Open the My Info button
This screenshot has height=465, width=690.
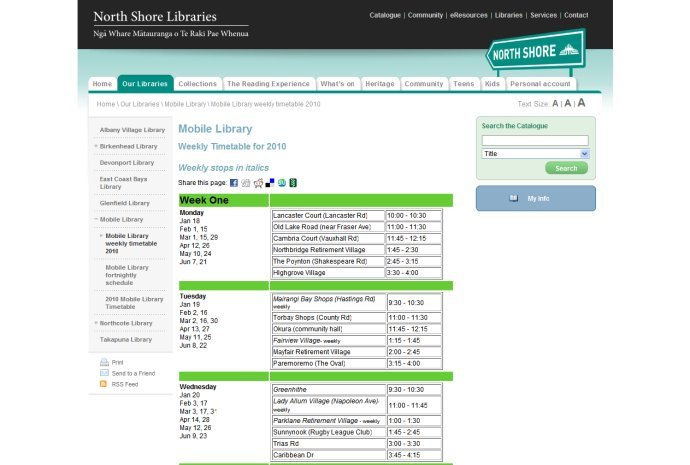535,198
